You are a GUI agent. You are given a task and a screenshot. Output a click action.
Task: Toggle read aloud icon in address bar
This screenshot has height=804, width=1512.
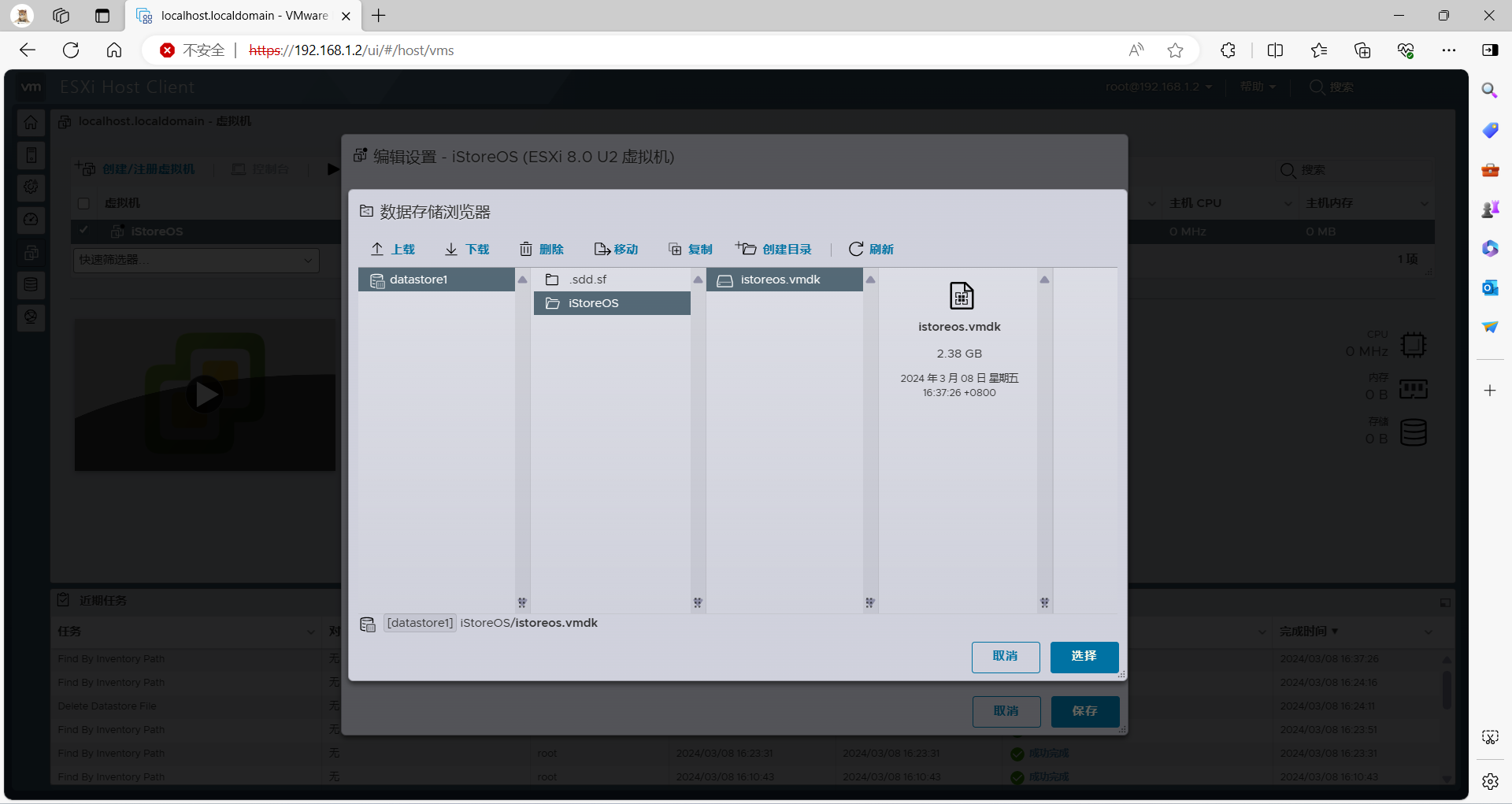1136,50
